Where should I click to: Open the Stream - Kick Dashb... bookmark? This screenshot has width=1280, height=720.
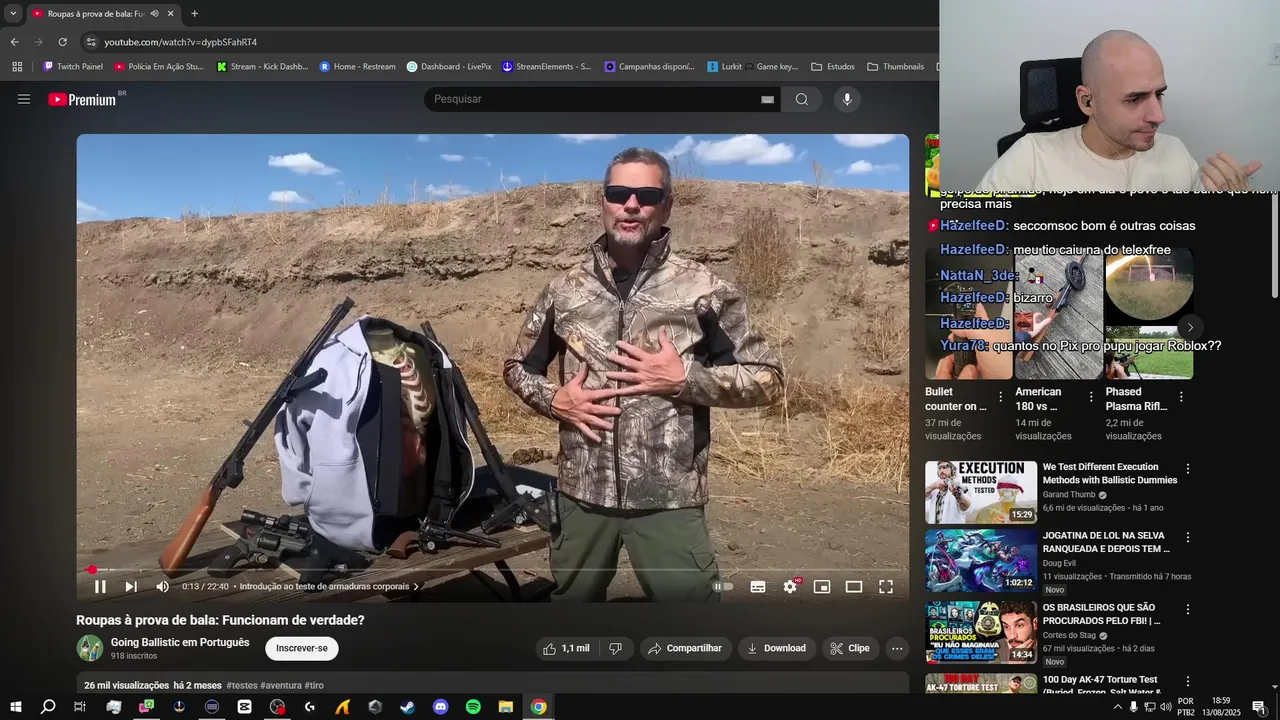click(x=263, y=67)
